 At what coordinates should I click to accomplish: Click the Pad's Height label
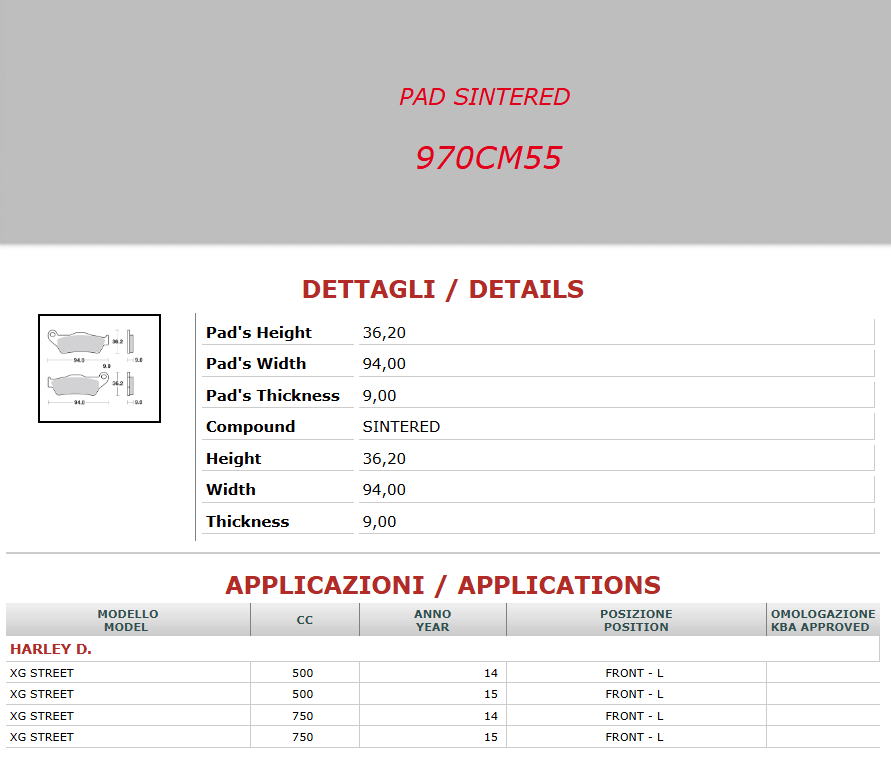point(259,332)
